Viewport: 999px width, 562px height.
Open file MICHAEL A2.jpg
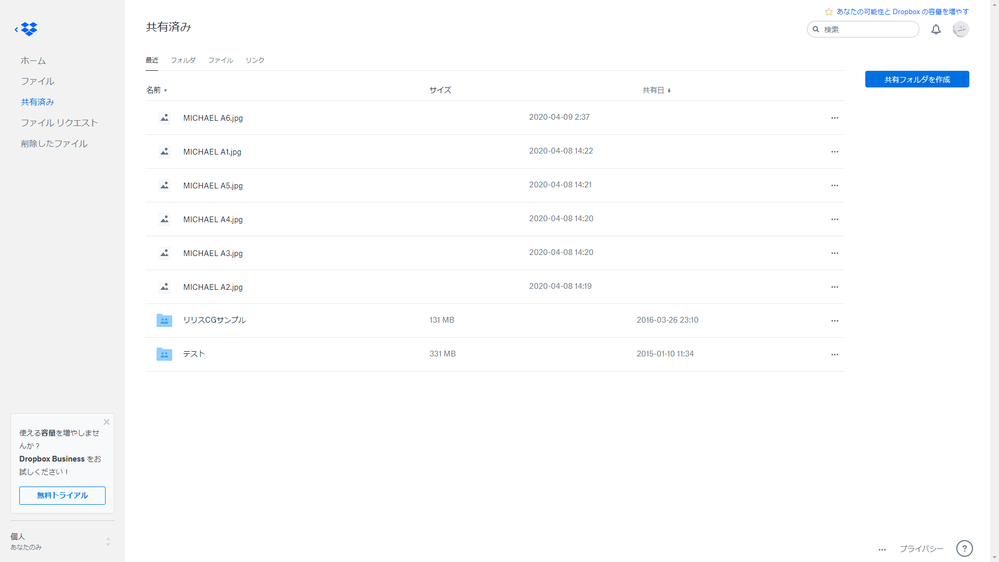213,287
